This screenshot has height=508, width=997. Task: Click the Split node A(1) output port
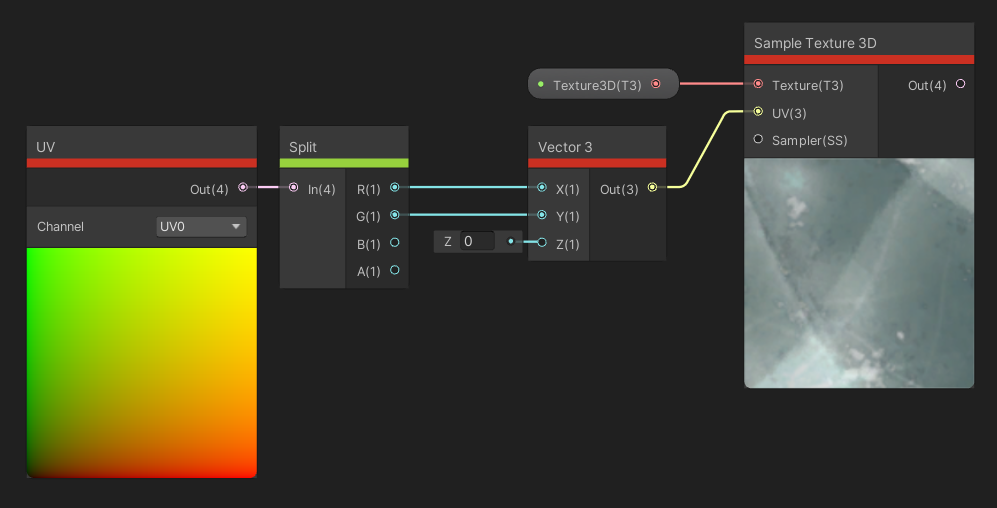click(x=395, y=270)
